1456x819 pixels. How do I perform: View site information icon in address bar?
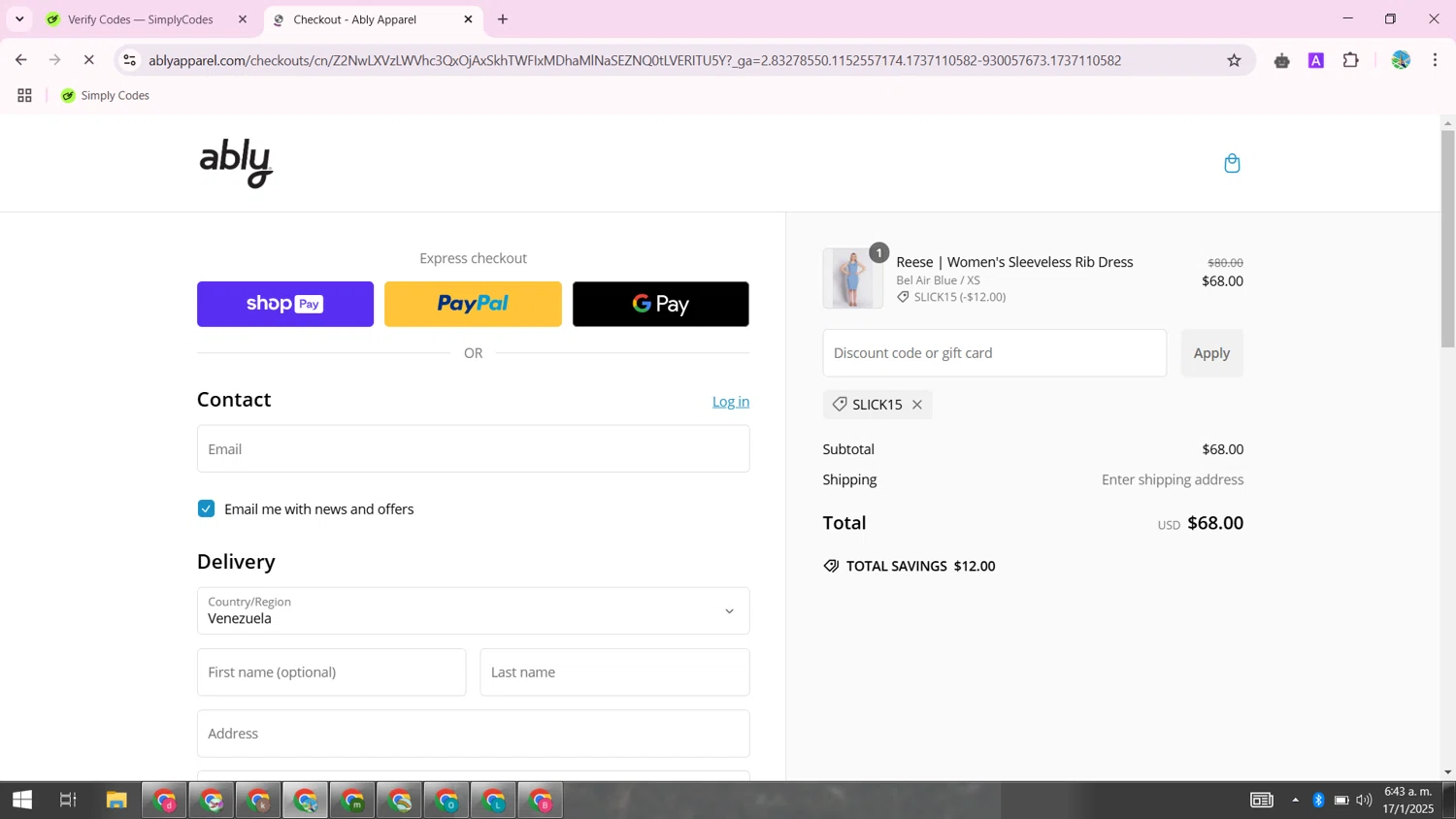point(129,60)
